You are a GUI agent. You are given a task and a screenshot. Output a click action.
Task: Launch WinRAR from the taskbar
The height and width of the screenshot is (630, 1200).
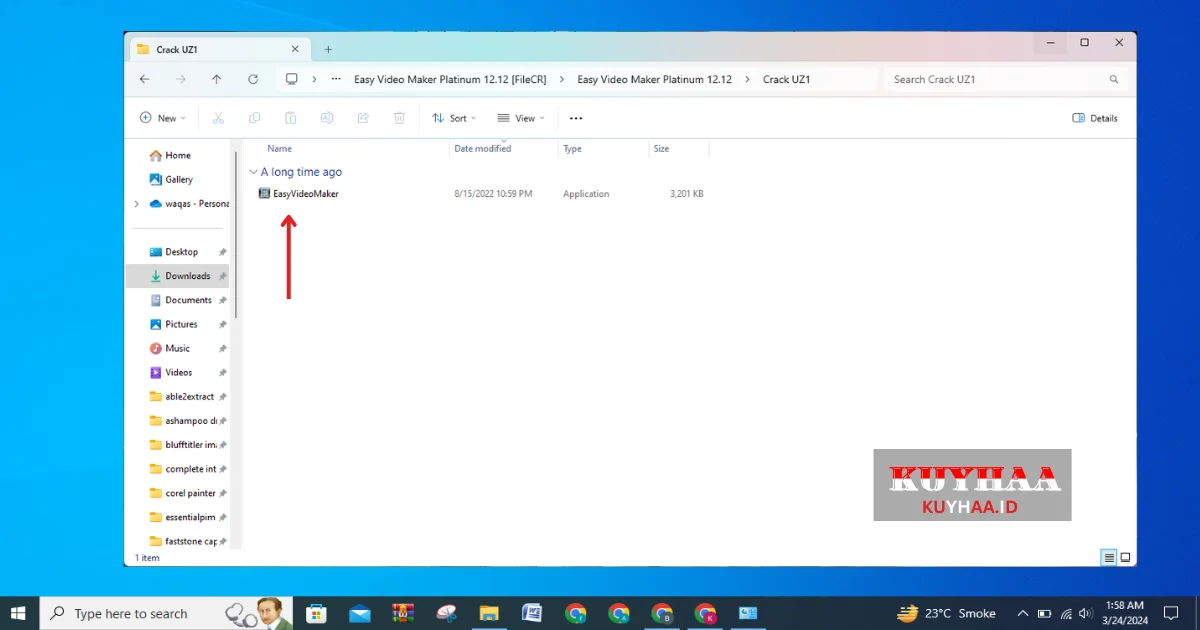point(403,613)
